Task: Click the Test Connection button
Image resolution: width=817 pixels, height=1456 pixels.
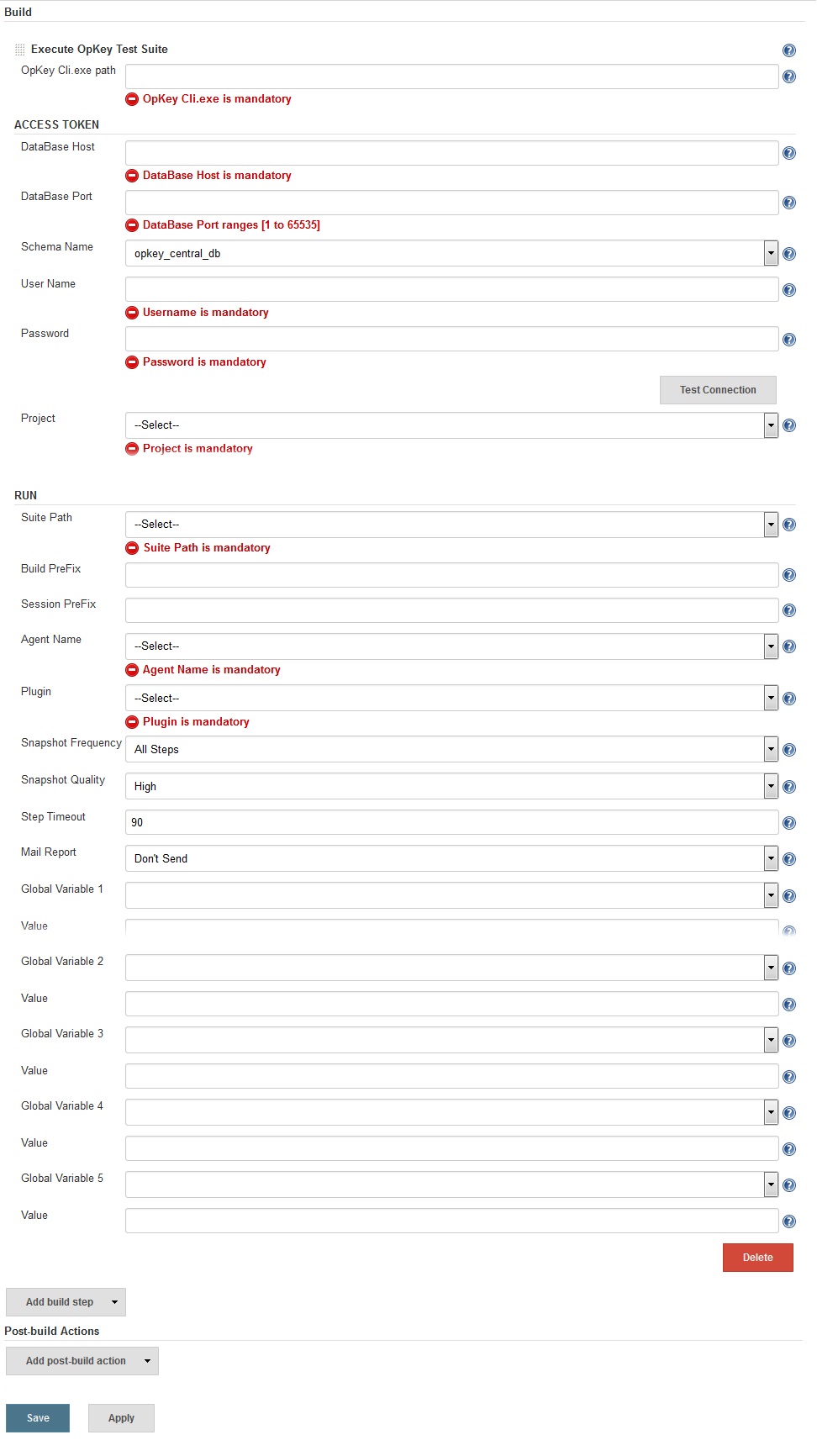Action: [x=718, y=390]
